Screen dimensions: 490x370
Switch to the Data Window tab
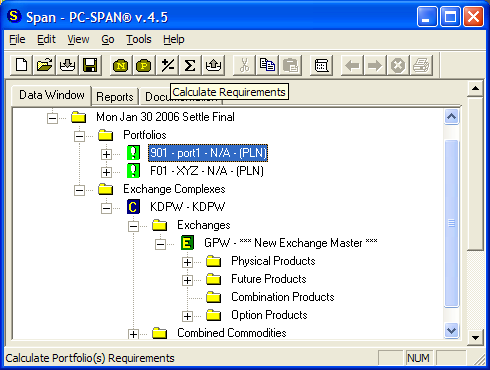[52, 95]
